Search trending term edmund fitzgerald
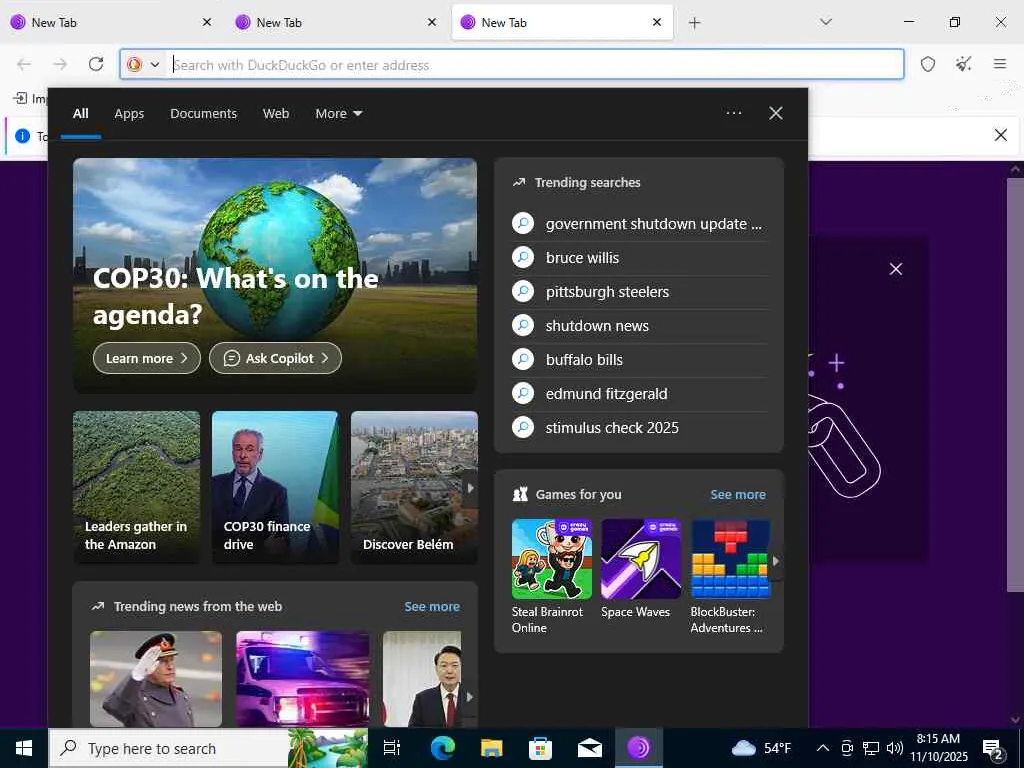This screenshot has height=768, width=1024. click(640, 394)
